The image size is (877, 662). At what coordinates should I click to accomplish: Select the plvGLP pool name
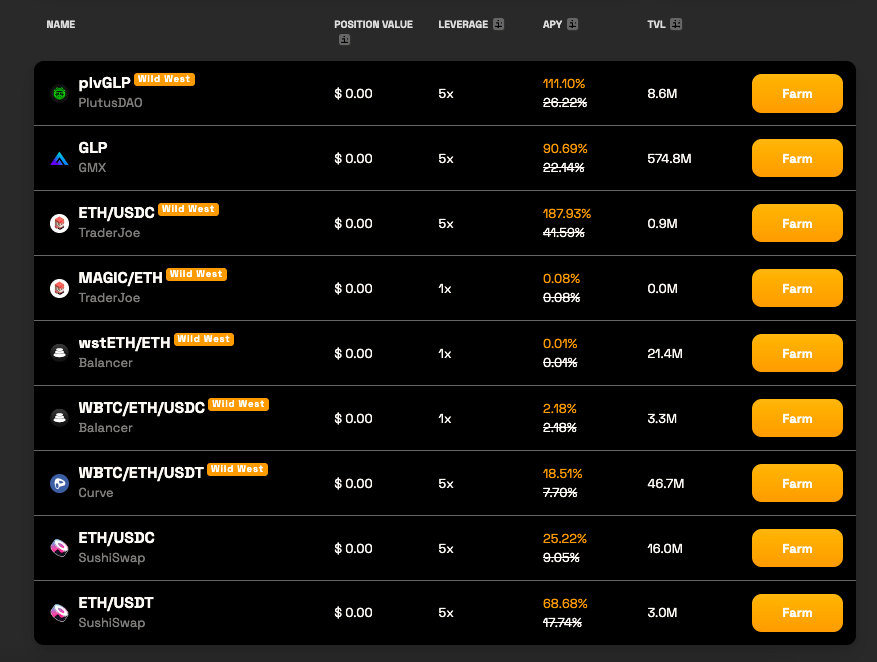coord(104,83)
